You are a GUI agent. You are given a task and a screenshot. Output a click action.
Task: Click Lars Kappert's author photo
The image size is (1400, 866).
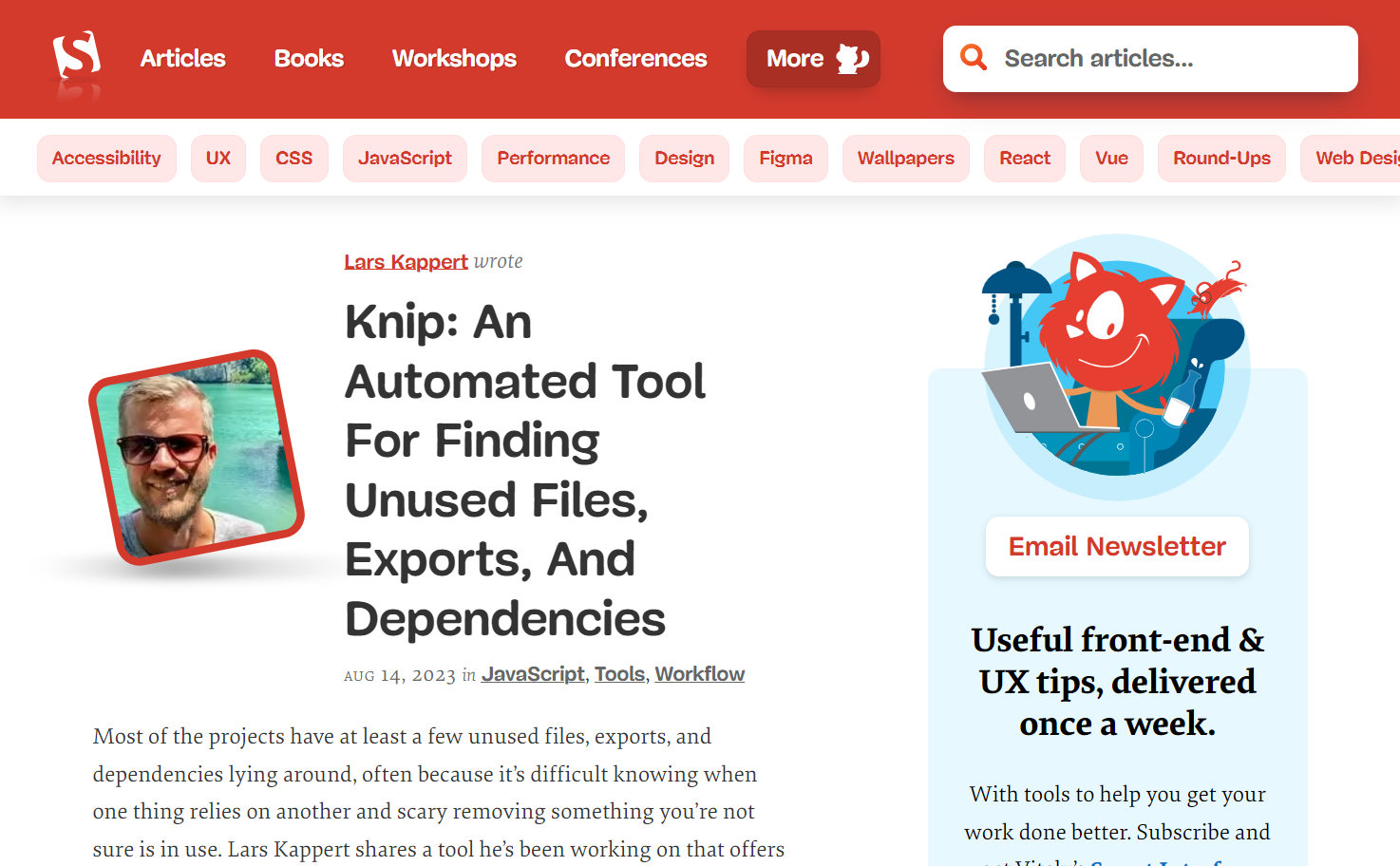(x=197, y=458)
